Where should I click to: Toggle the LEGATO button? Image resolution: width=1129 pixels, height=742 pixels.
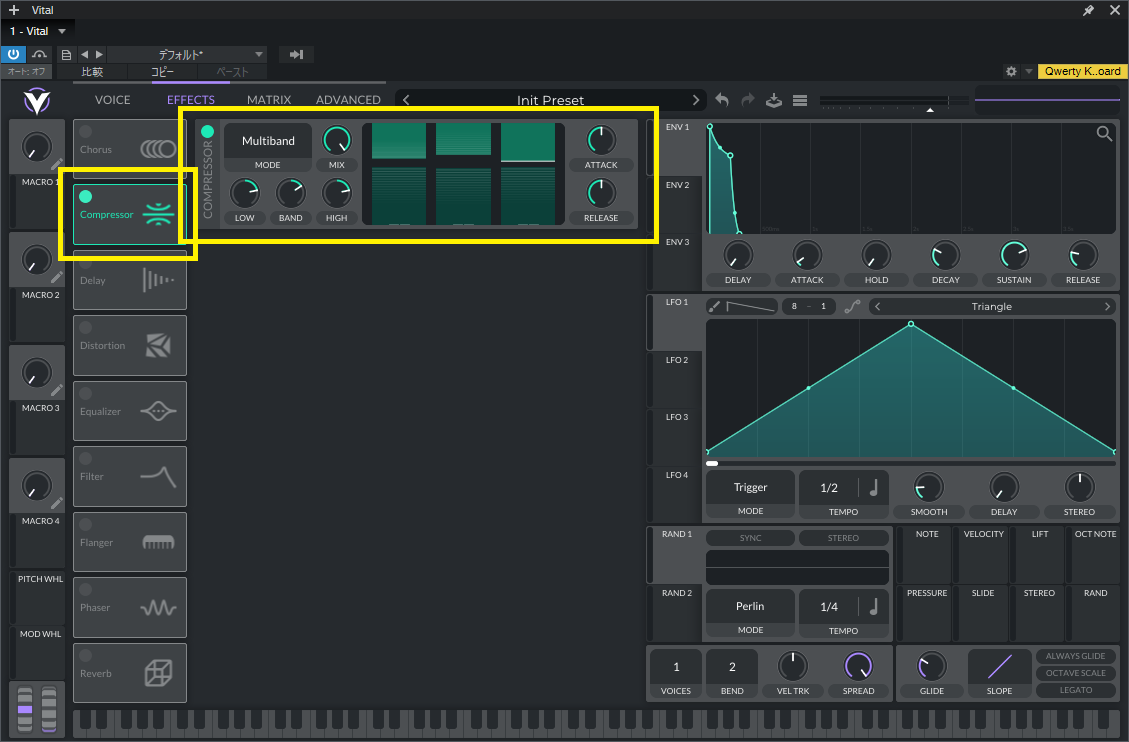coord(1075,690)
